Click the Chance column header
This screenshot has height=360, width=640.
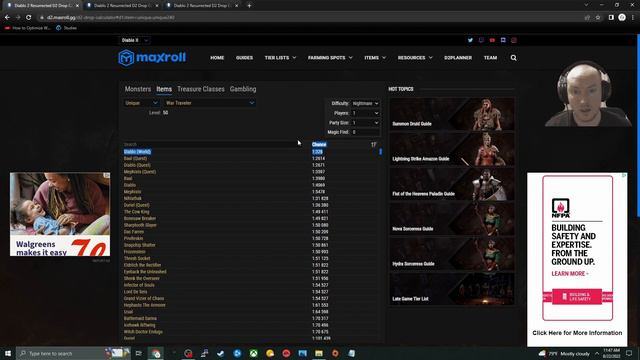[x=319, y=144]
